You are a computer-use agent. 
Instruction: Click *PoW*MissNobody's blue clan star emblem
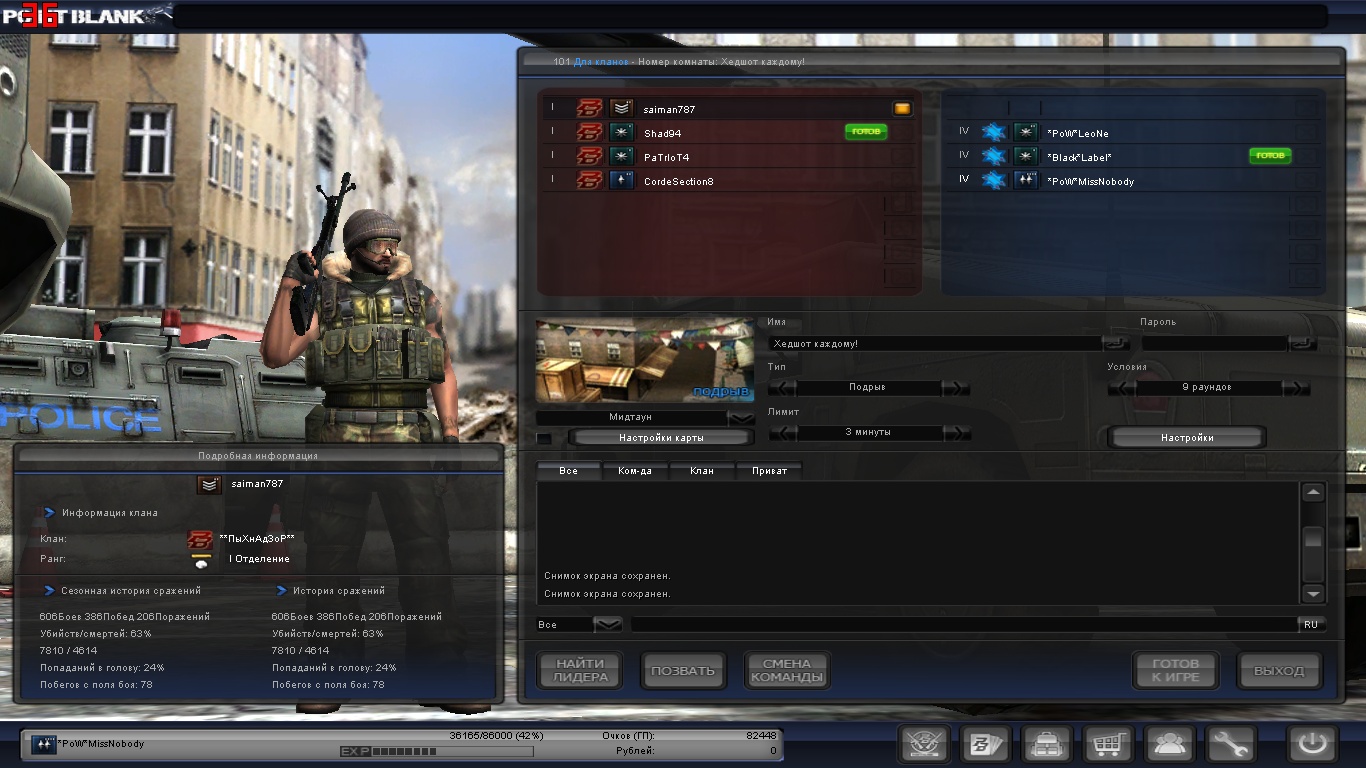pos(993,181)
